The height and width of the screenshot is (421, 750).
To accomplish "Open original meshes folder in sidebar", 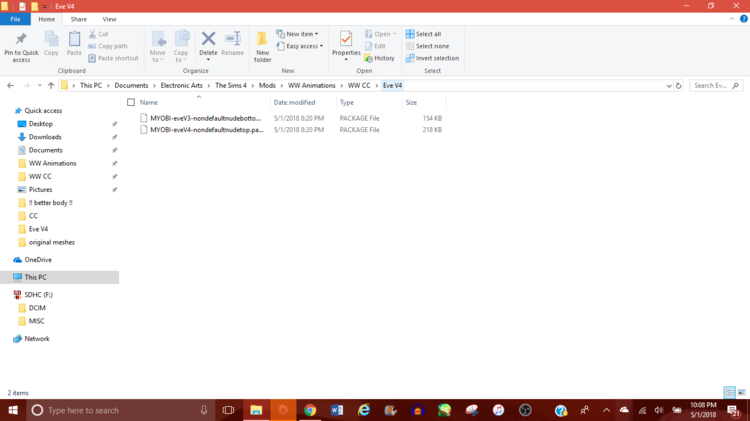I will [x=52, y=242].
